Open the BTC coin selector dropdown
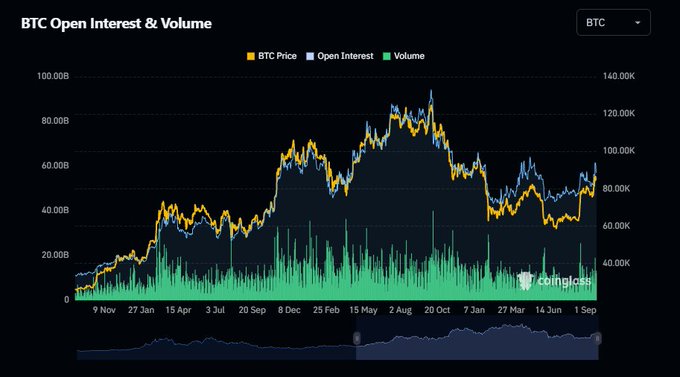Viewport: 680px width, 377px height. pos(613,23)
